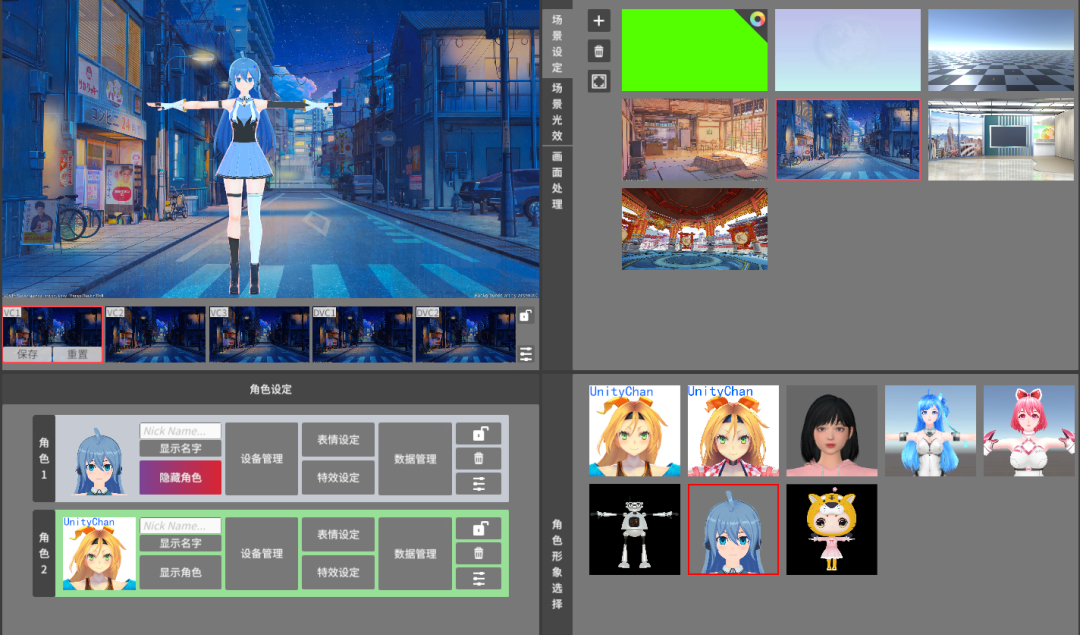The image size is (1080, 635).
Task: Click the Nick Name field for character 2
Action: coord(180,526)
